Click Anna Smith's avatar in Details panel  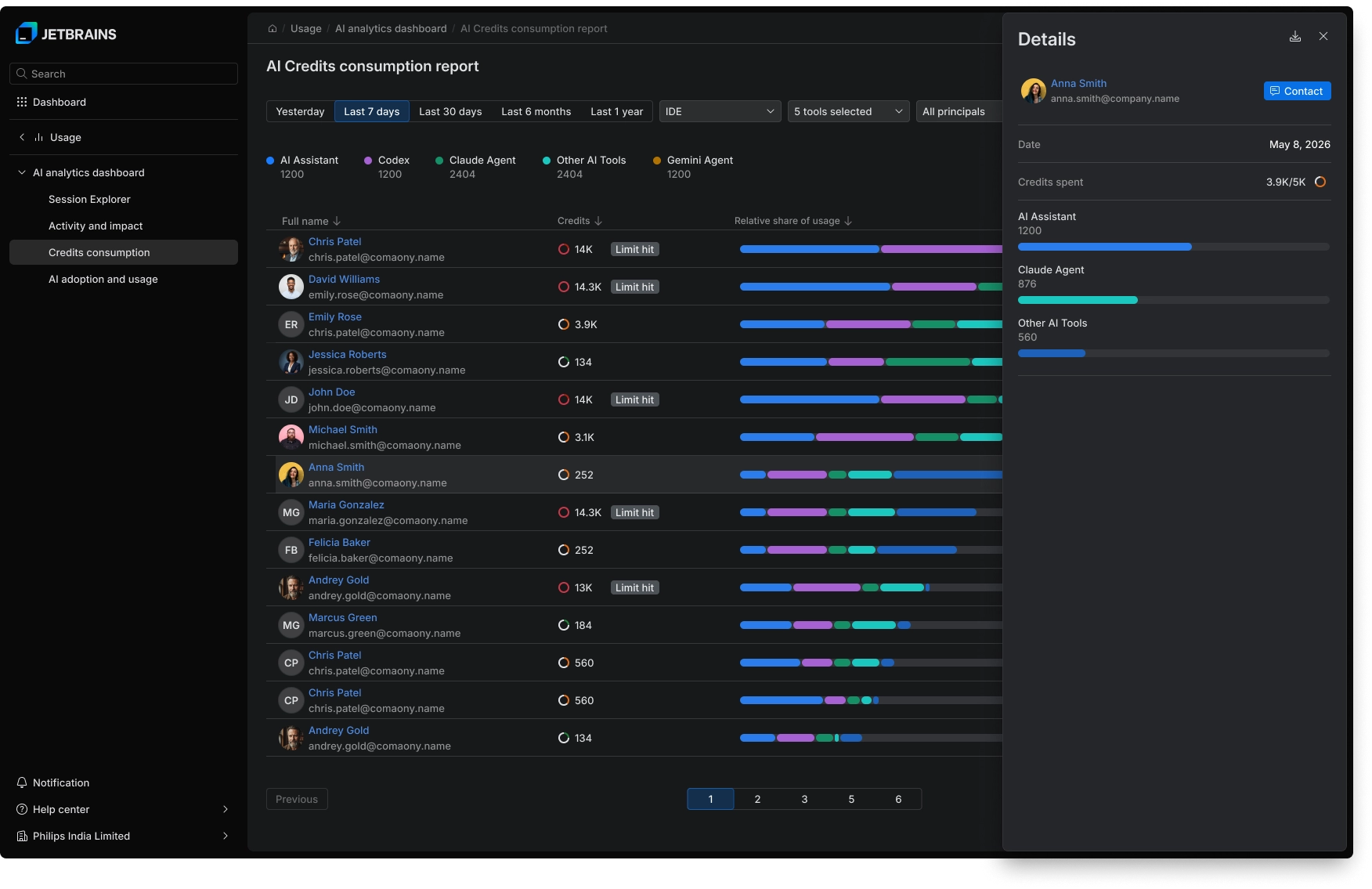click(1033, 91)
